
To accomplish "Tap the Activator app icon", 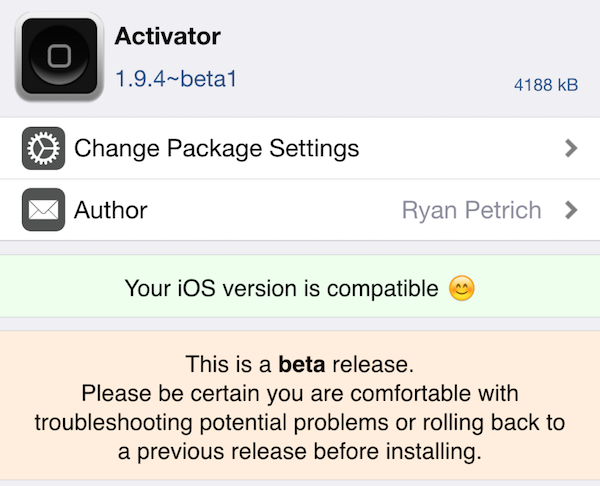I will point(58,56).
